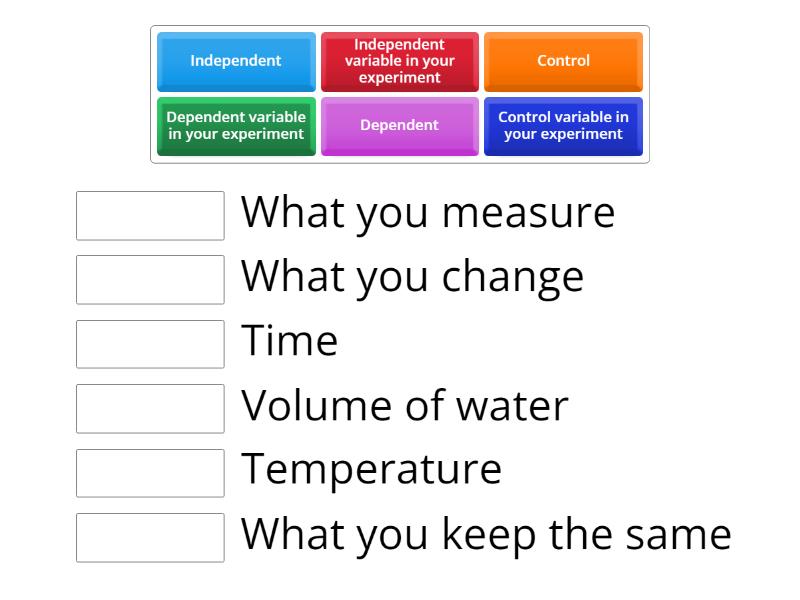Click the Temperature label text
The image size is (800, 600).
371,470
